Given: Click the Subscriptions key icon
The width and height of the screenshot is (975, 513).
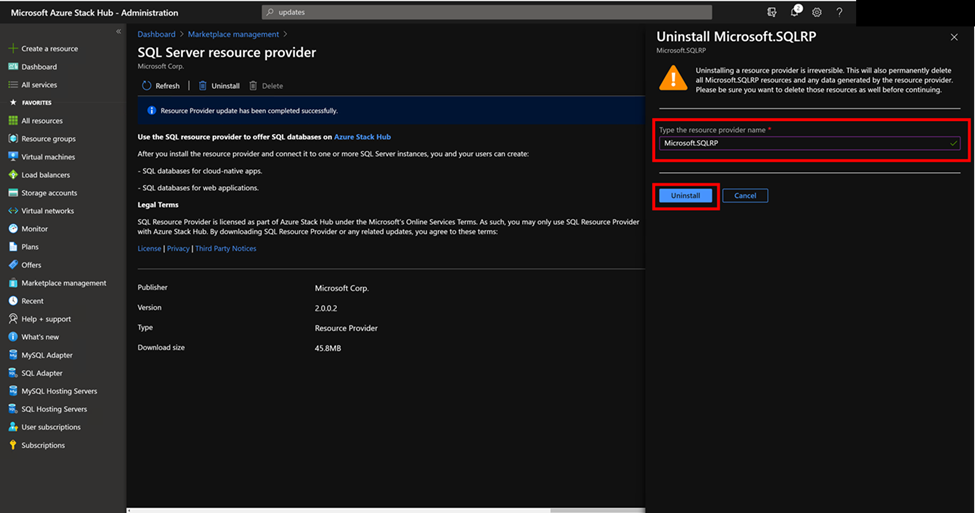Looking at the screenshot, I should click(x=12, y=445).
